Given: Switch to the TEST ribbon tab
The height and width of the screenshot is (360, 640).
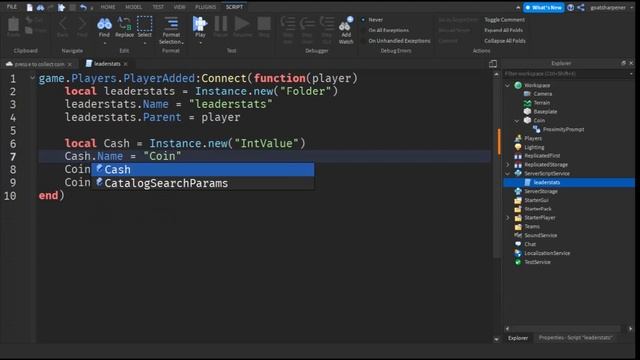Looking at the screenshot, I should 158,7.
